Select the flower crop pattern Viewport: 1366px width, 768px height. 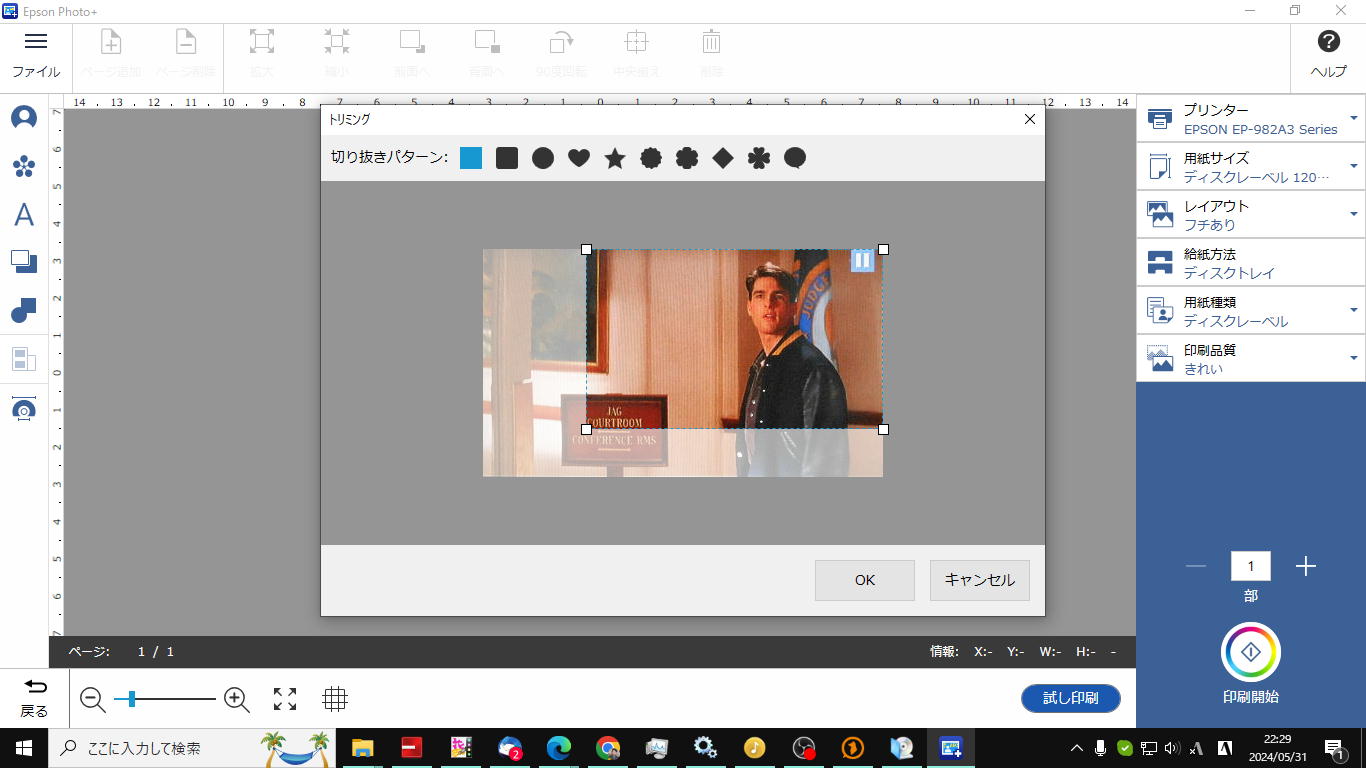point(687,158)
